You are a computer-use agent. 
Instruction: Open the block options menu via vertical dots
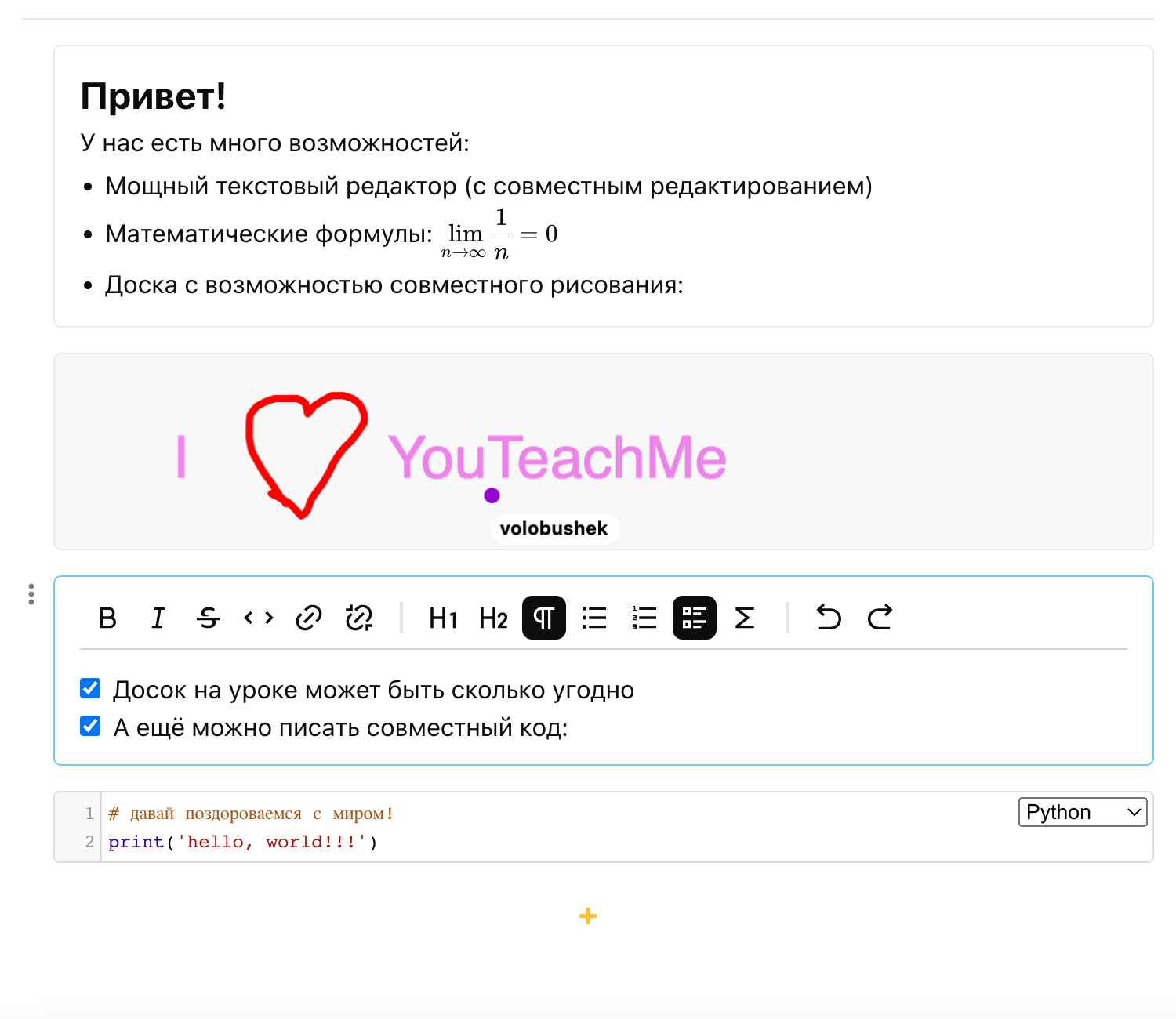31,595
